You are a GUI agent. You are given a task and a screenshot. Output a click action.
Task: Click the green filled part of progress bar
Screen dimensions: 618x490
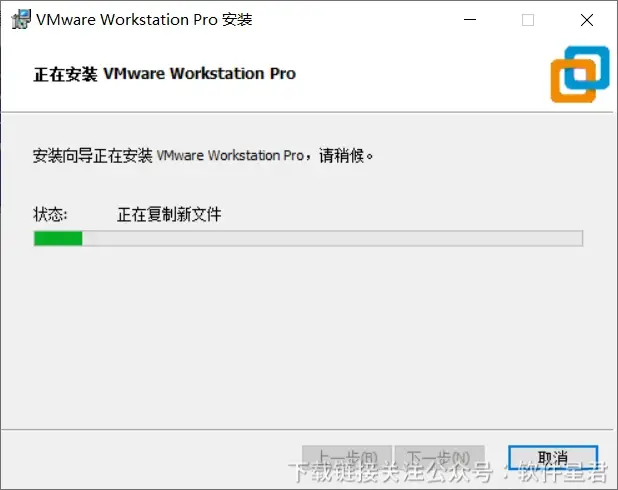58,238
